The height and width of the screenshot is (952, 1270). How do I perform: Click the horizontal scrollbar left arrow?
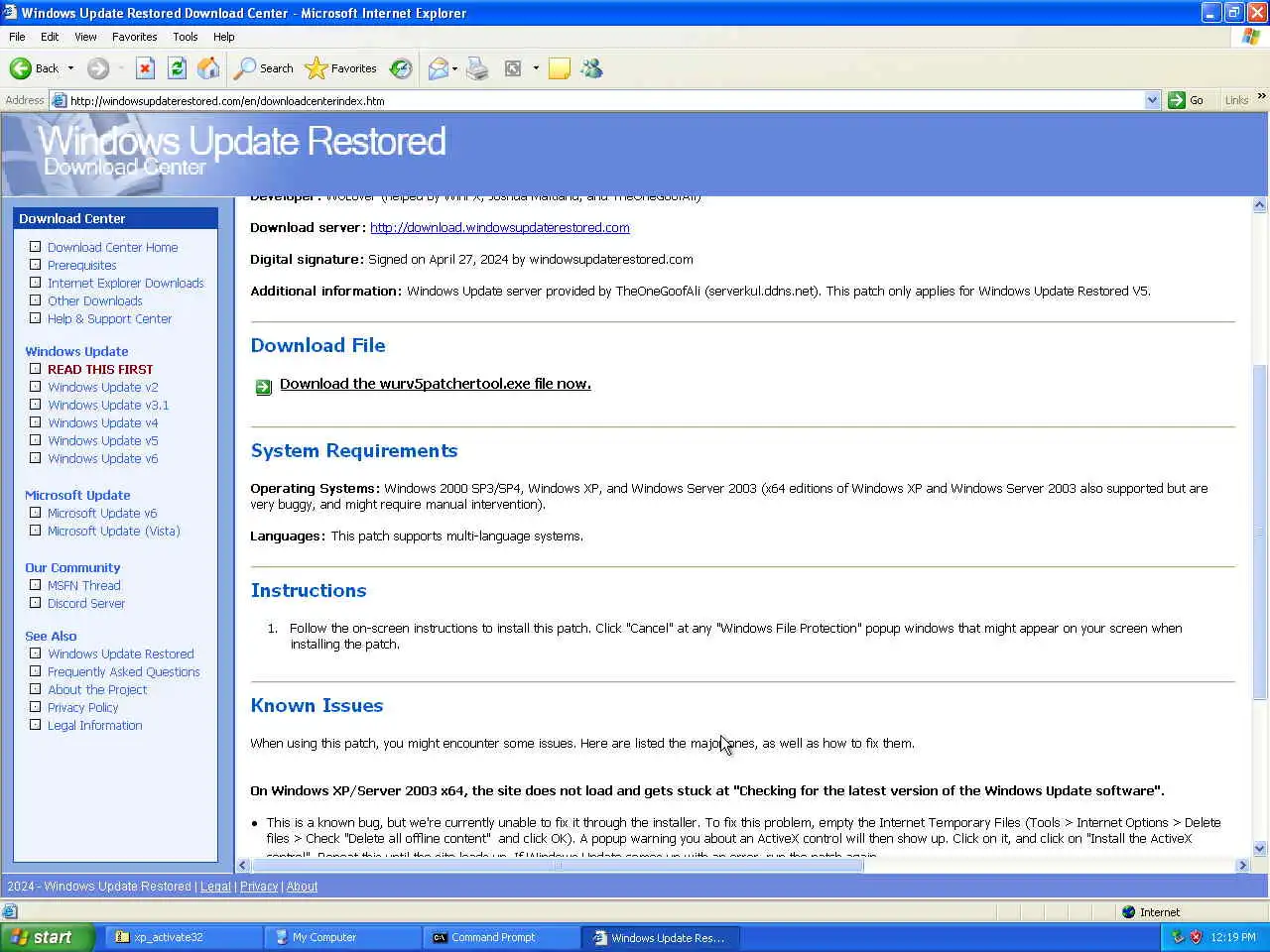242,865
